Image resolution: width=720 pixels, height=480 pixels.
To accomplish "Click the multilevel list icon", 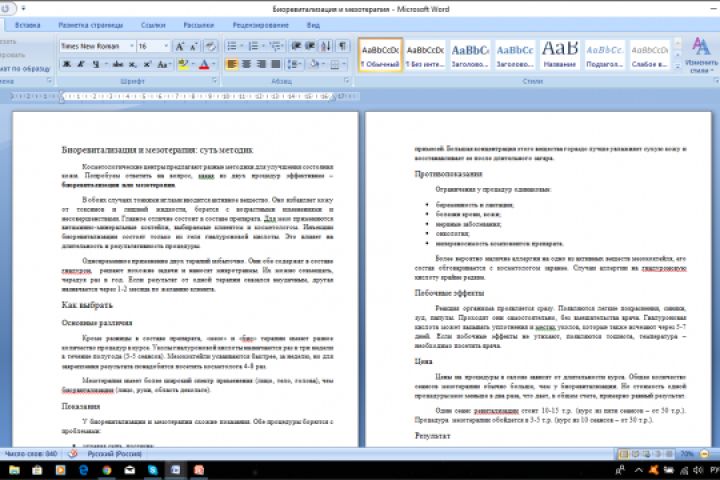I will [x=274, y=46].
